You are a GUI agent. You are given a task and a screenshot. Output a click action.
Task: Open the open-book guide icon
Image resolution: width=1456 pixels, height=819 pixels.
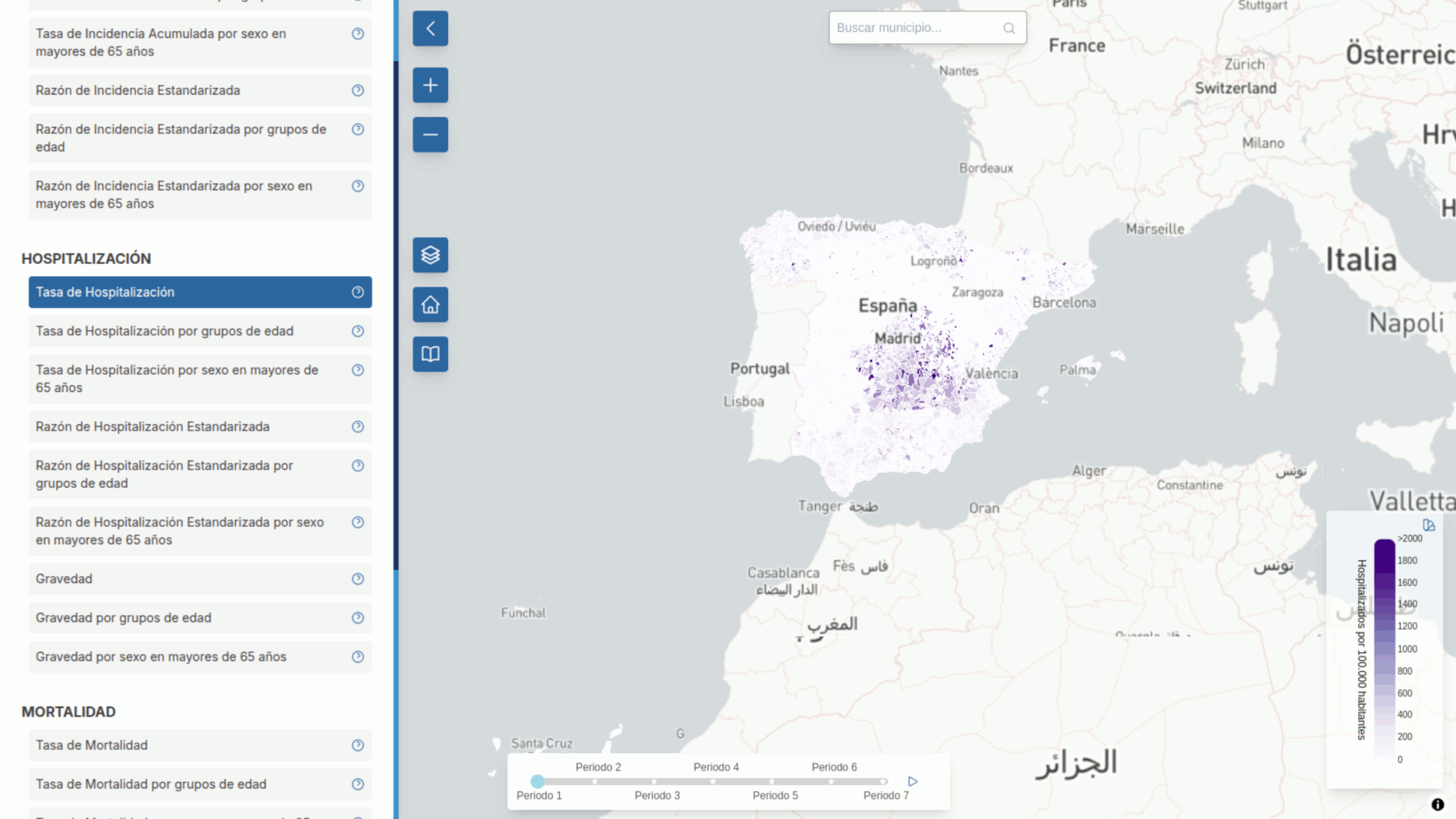pyautogui.click(x=430, y=354)
